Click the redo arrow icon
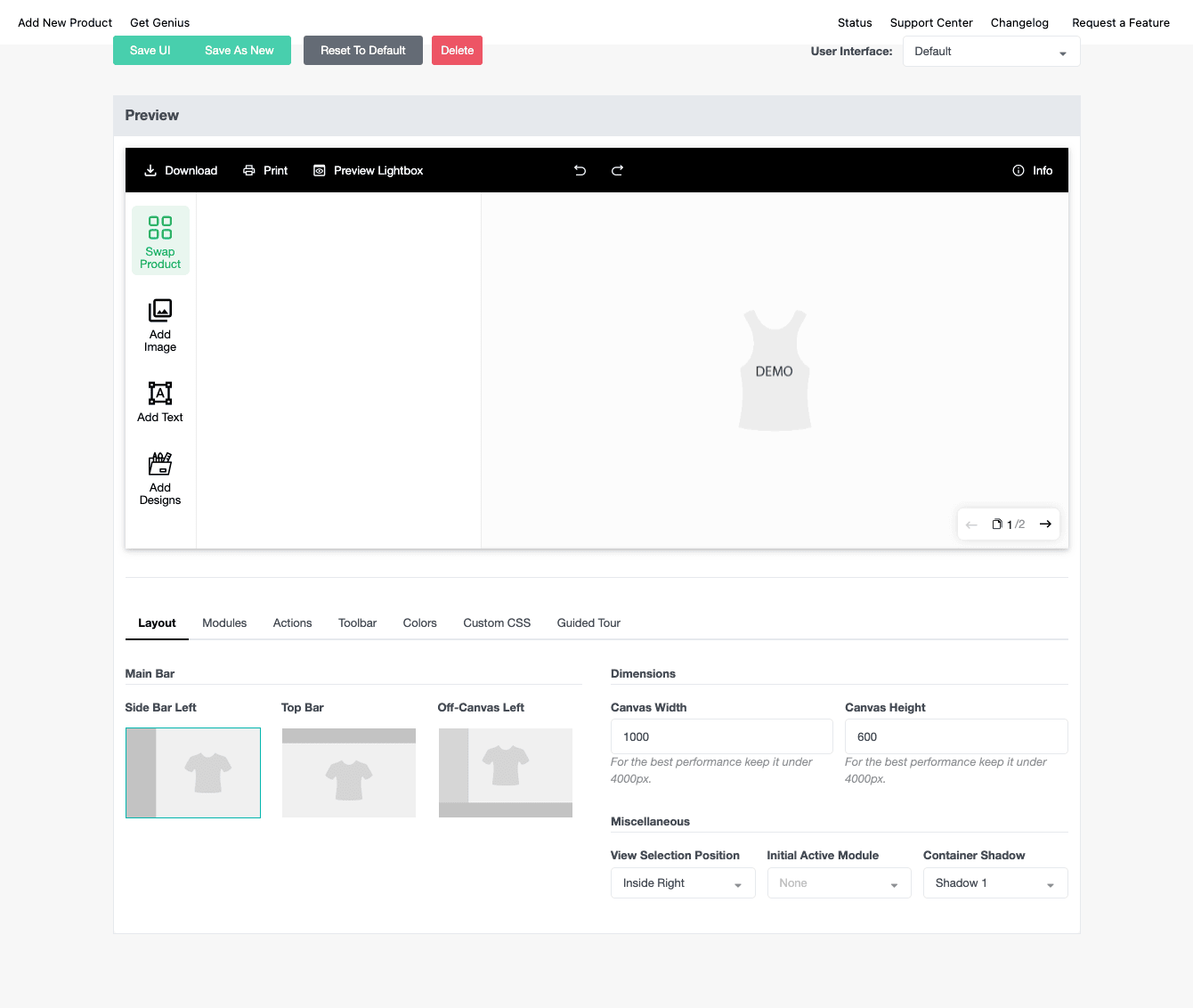1193x1008 pixels. point(617,170)
